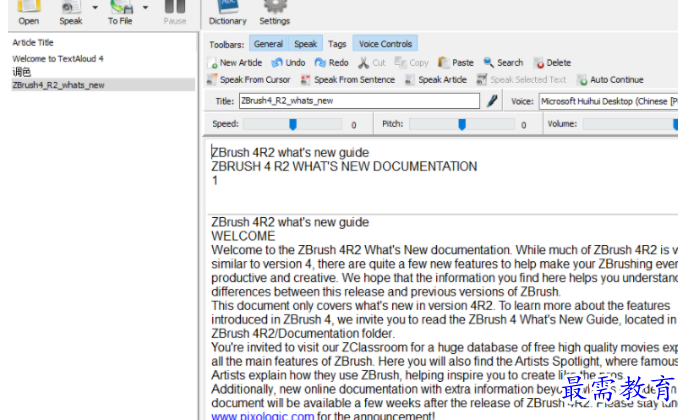Viewport: 683px width, 420px height.
Task: Click the Delete article button
Action: tap(552, 63)
